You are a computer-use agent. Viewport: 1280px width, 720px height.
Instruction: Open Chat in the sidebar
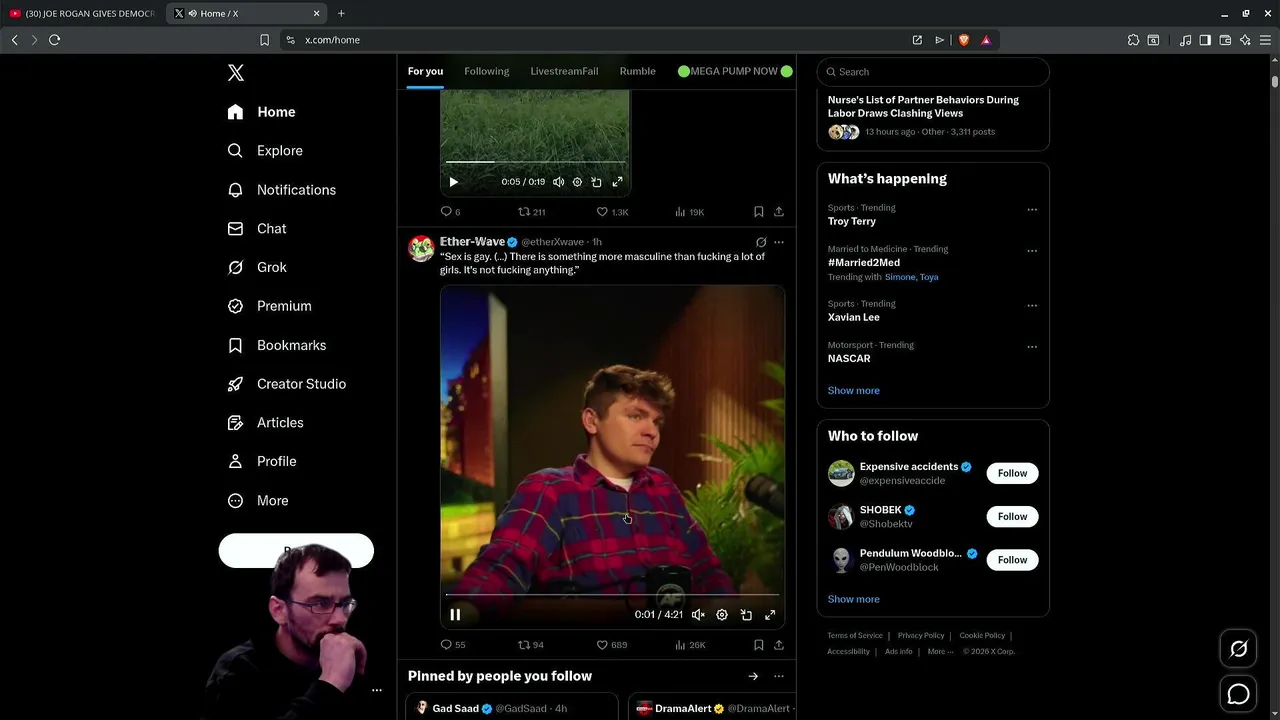[x=258, y=229]
